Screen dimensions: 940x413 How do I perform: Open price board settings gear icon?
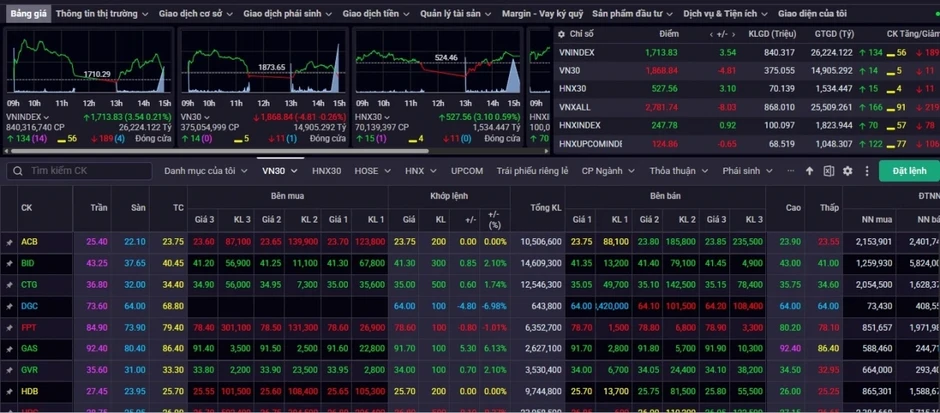point(848,171)
